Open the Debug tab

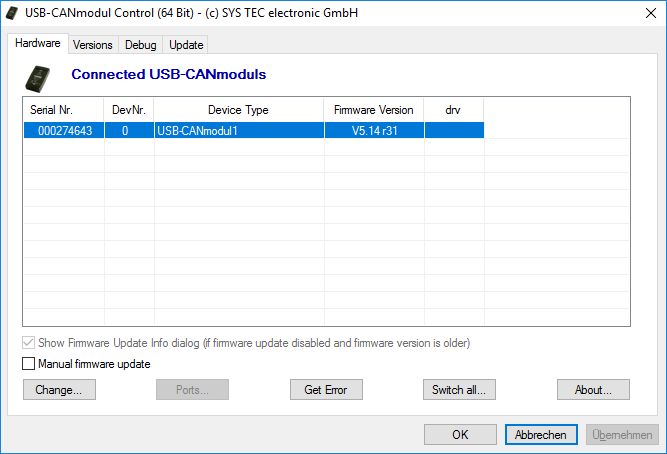point(140,45)
